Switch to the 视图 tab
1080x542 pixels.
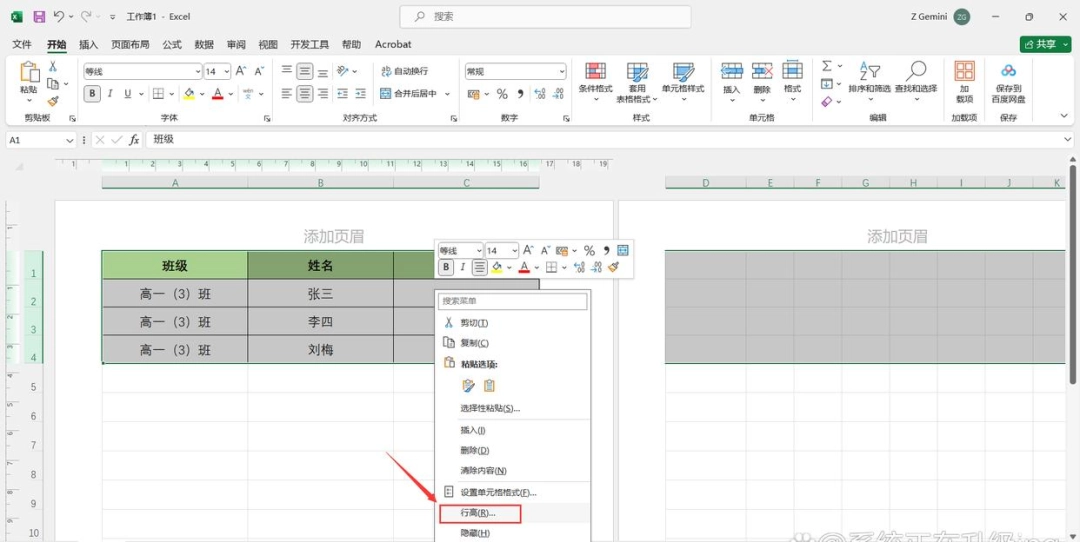click(x=268, y=44)
